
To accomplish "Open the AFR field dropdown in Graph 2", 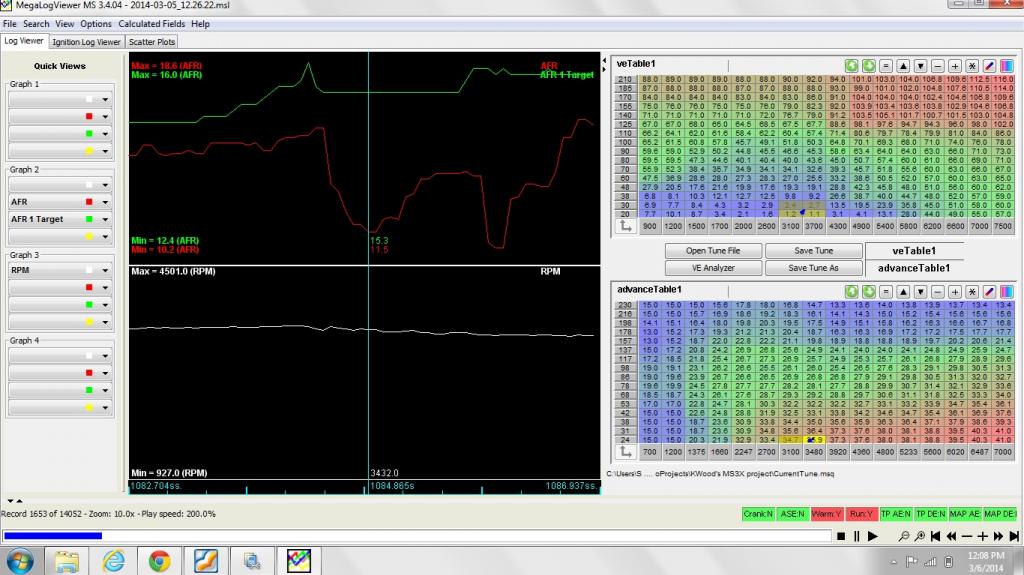I will tap(104, 202).
